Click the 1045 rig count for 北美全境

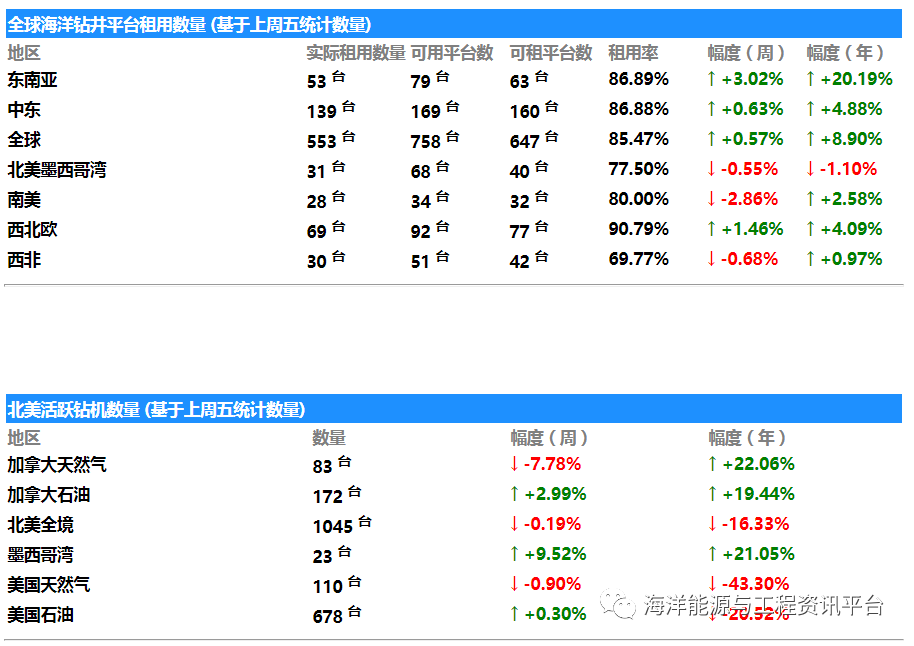pos(333,526)
